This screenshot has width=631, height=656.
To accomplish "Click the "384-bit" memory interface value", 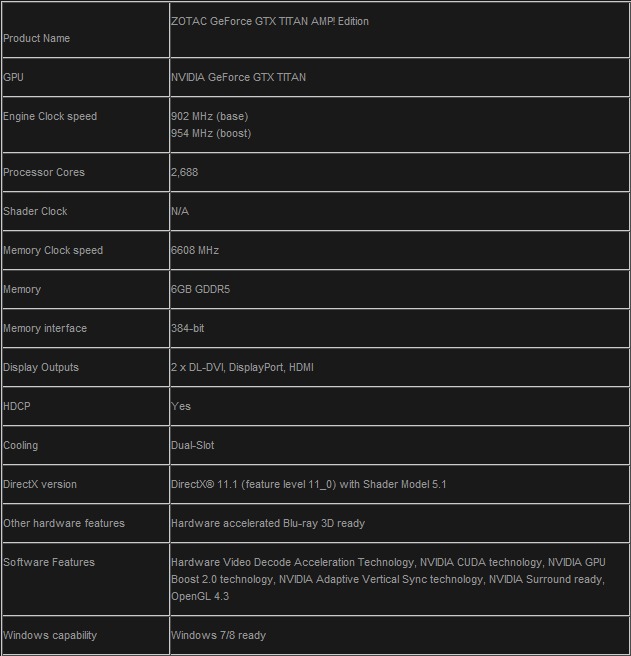I will (x=187, y=328).
